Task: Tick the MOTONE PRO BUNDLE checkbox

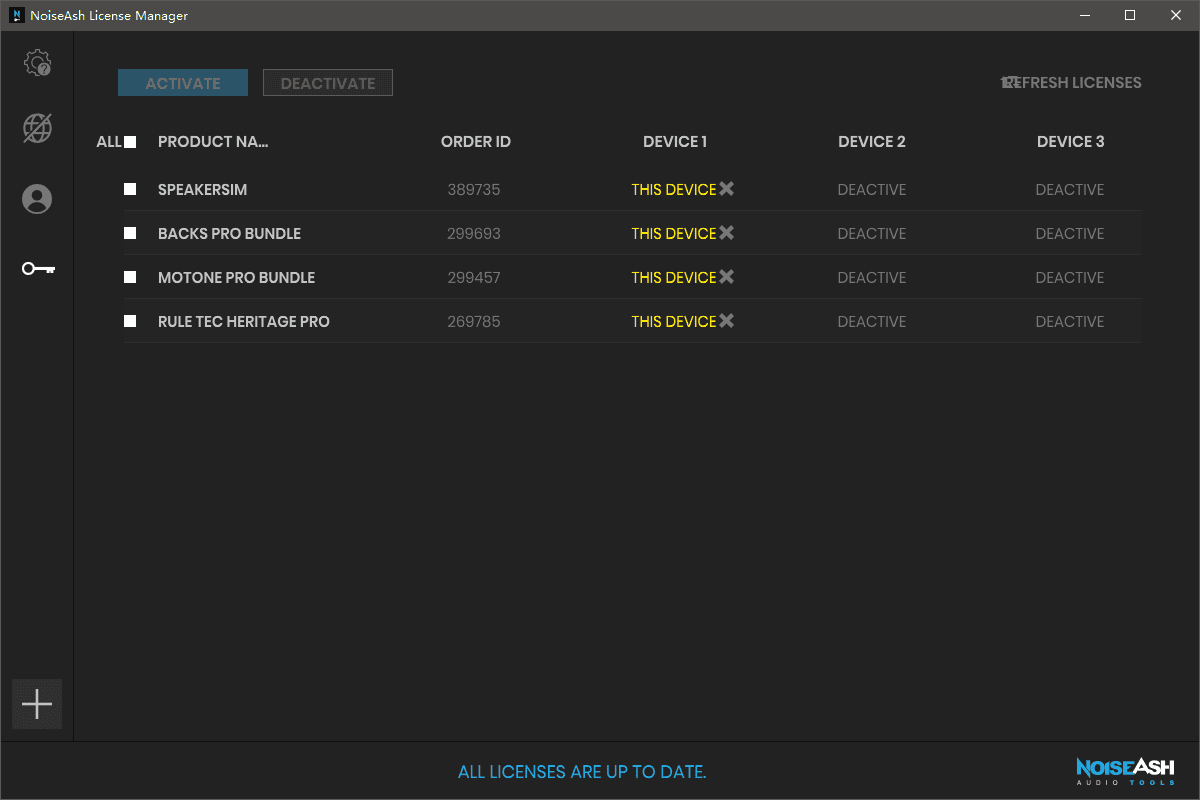Action: click(x=130, y=277)
